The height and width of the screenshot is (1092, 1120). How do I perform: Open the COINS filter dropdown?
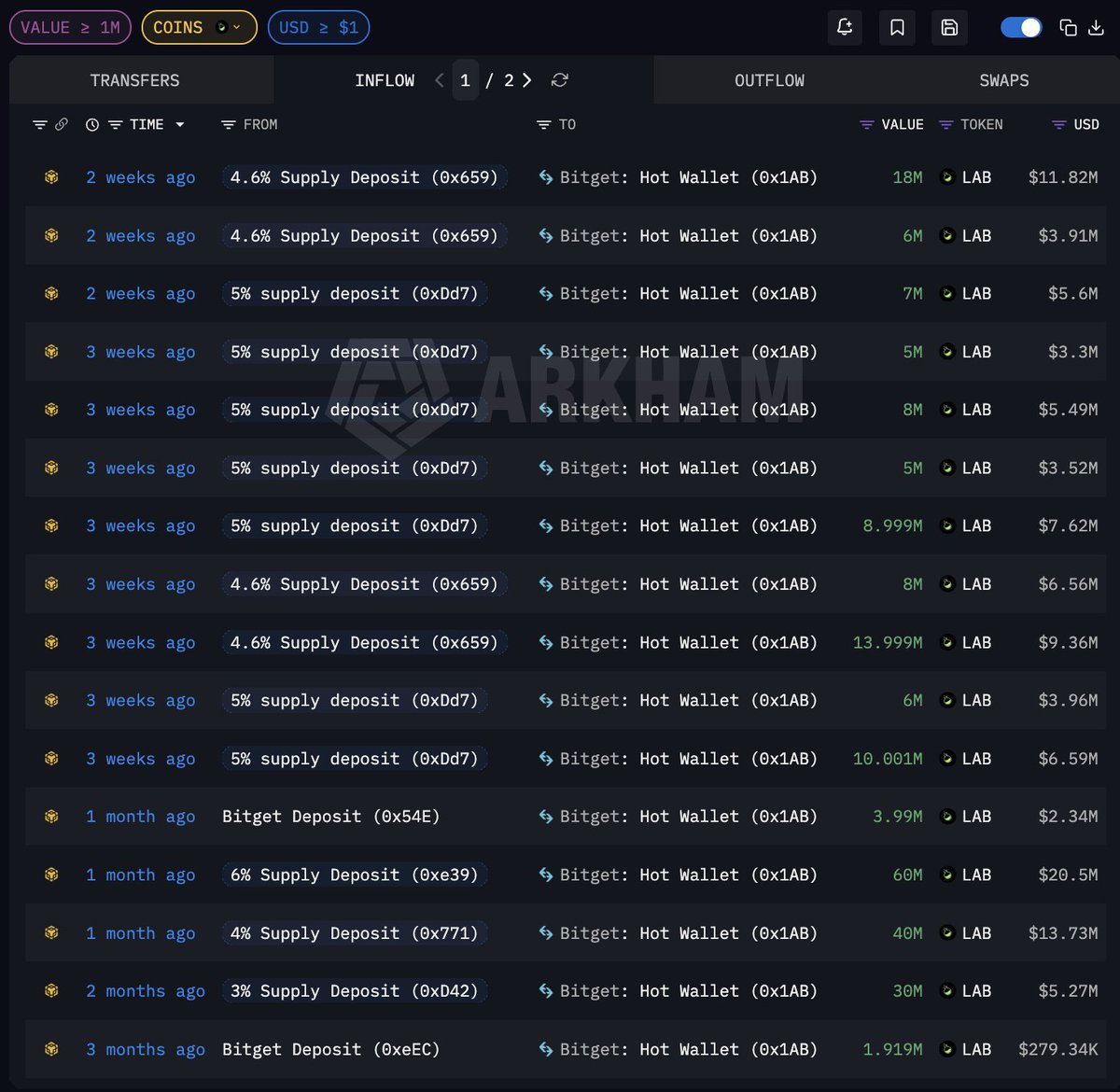pyautogui.click(x=199, y=27)
